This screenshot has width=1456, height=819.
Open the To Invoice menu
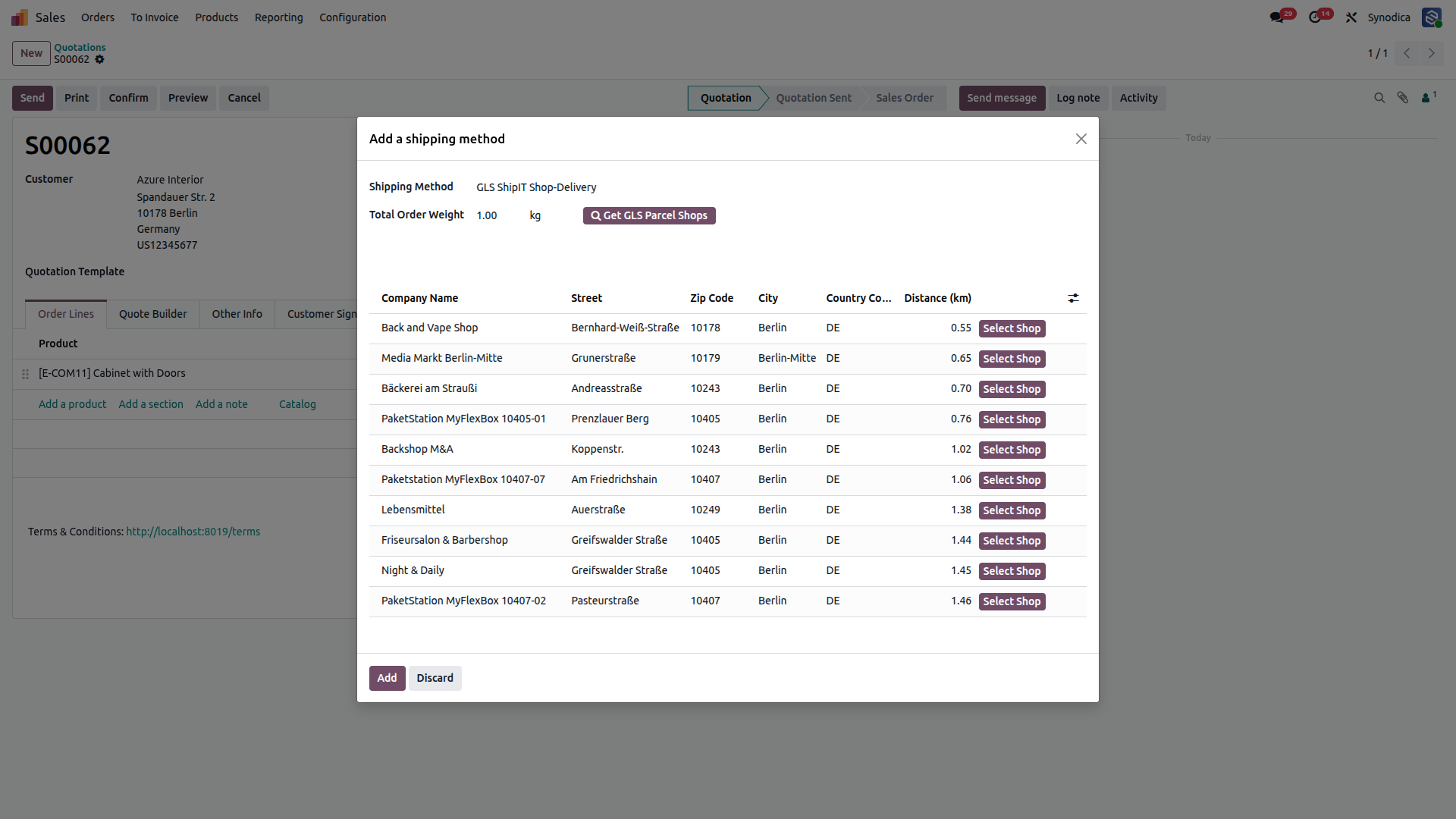[x=155, y=17]
